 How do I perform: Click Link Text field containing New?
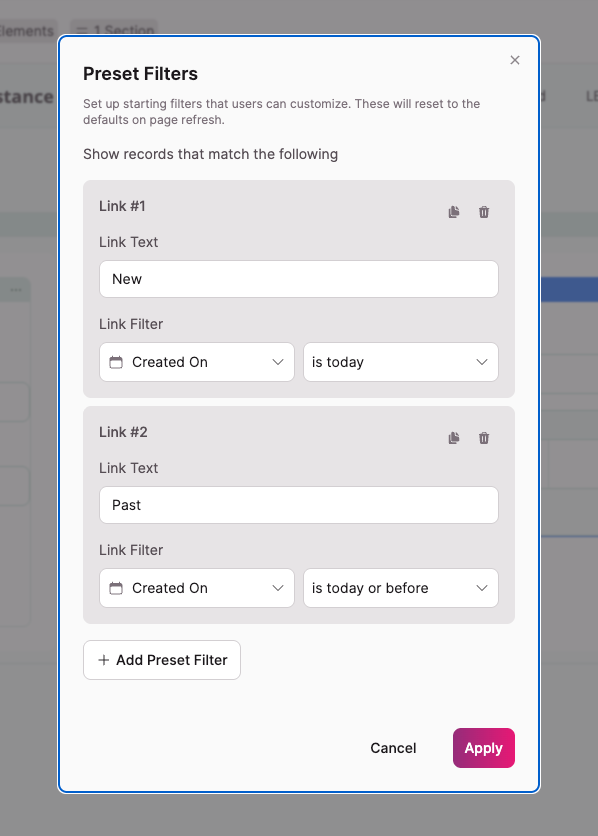point(299,279)
